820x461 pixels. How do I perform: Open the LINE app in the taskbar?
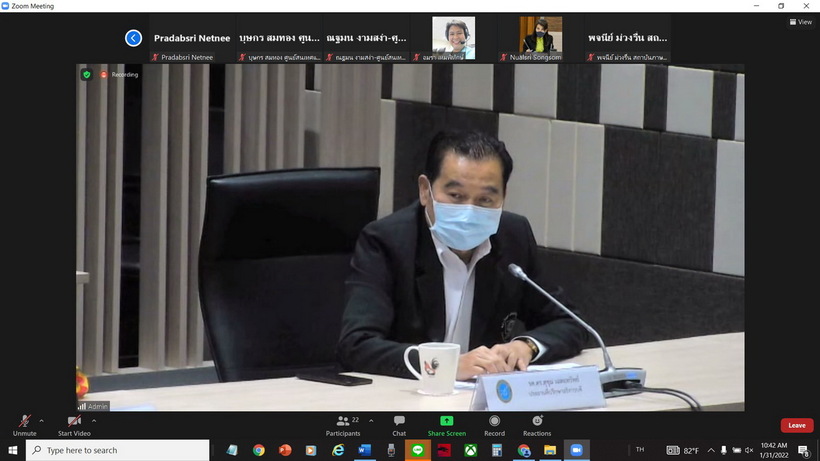pos(418,451)
